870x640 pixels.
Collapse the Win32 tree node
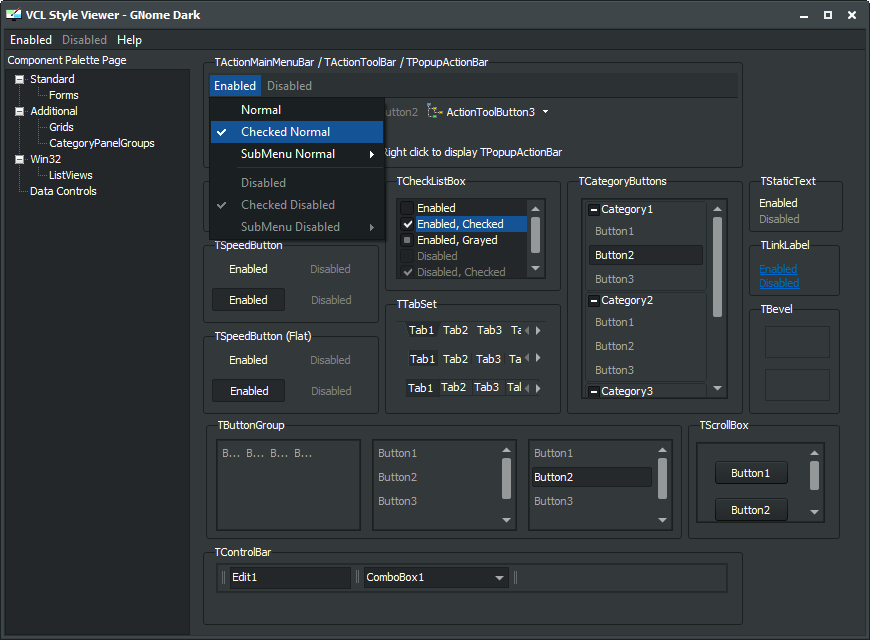(19, 159)
